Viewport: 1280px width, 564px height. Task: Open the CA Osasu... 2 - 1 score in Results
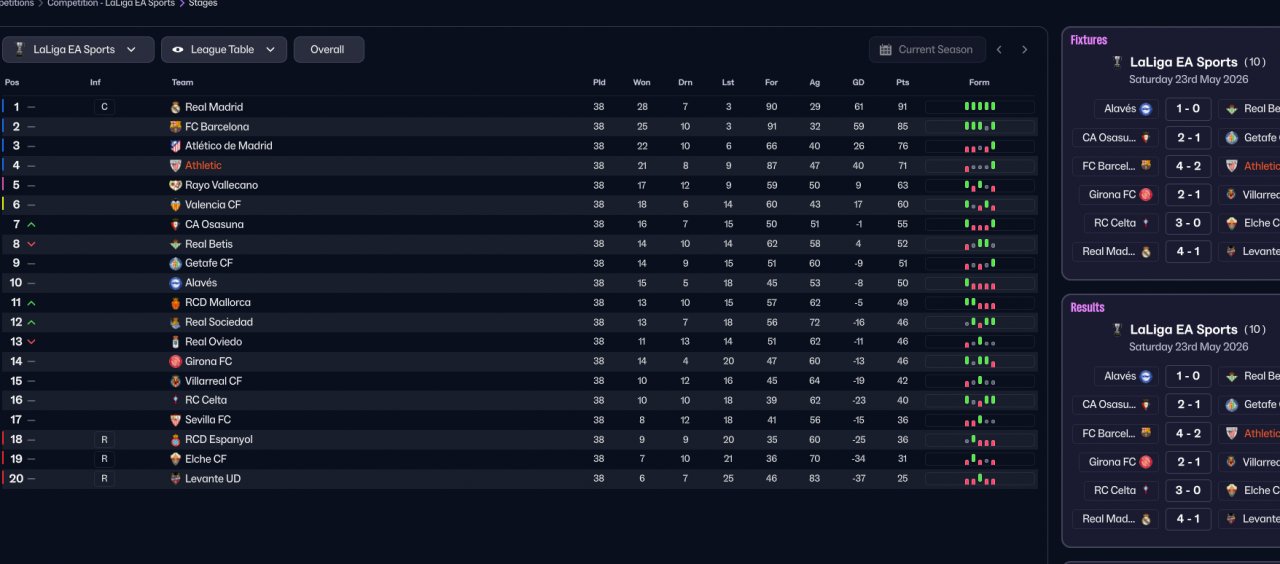(1188, 405)
